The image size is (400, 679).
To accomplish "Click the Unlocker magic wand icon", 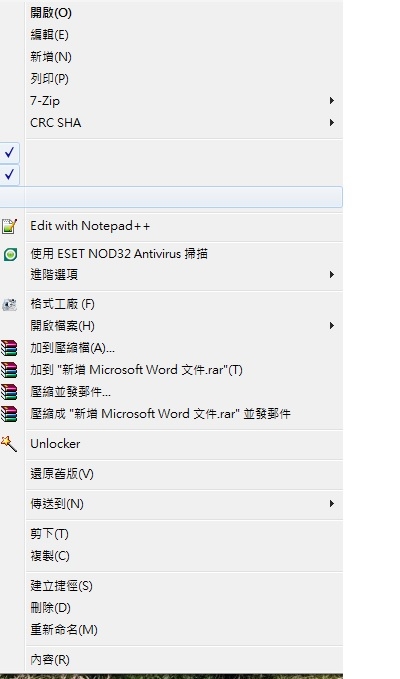I will pyautogui.click(x=9, y=444).
